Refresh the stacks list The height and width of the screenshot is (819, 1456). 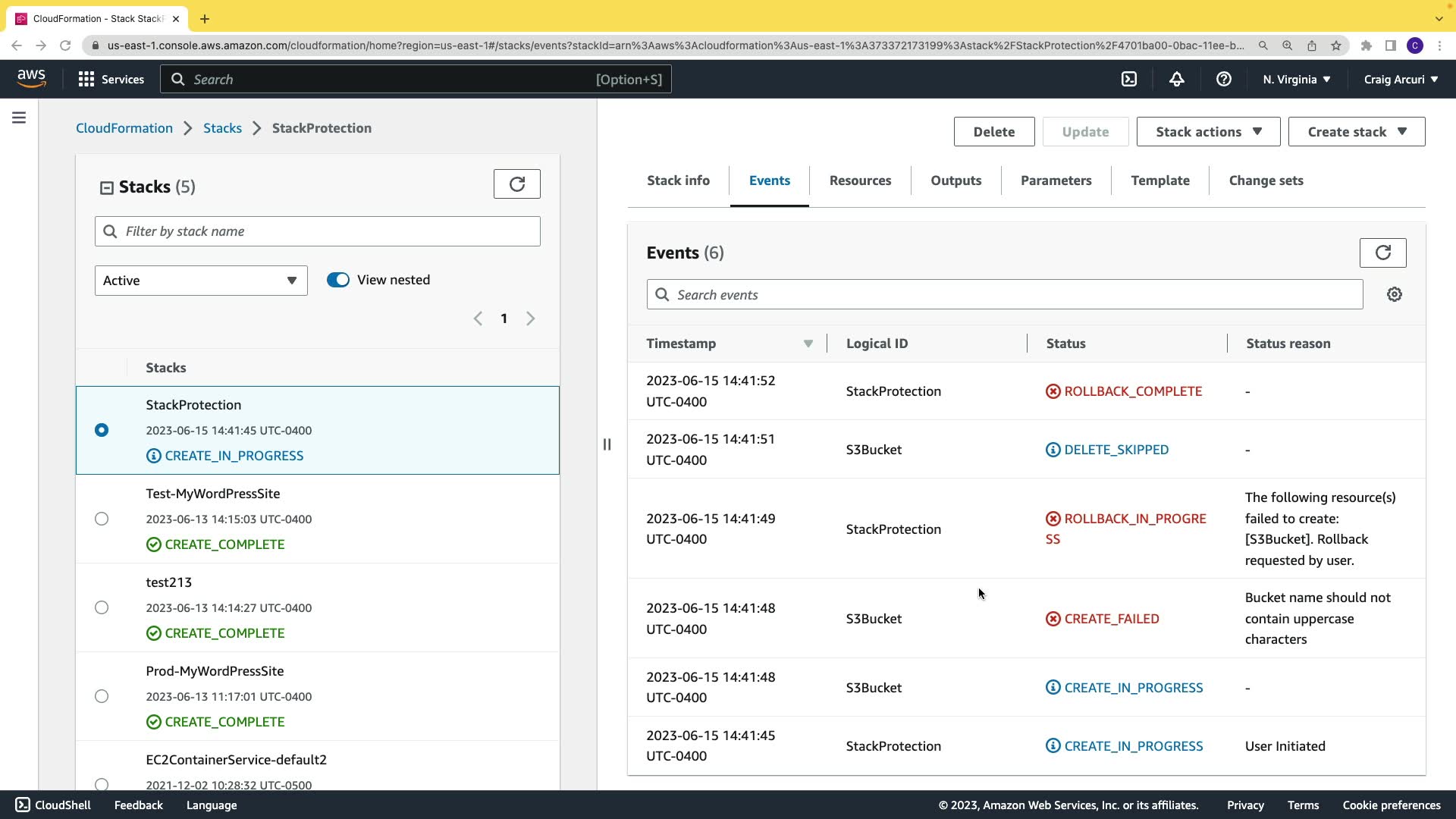[x=516, y=184]
